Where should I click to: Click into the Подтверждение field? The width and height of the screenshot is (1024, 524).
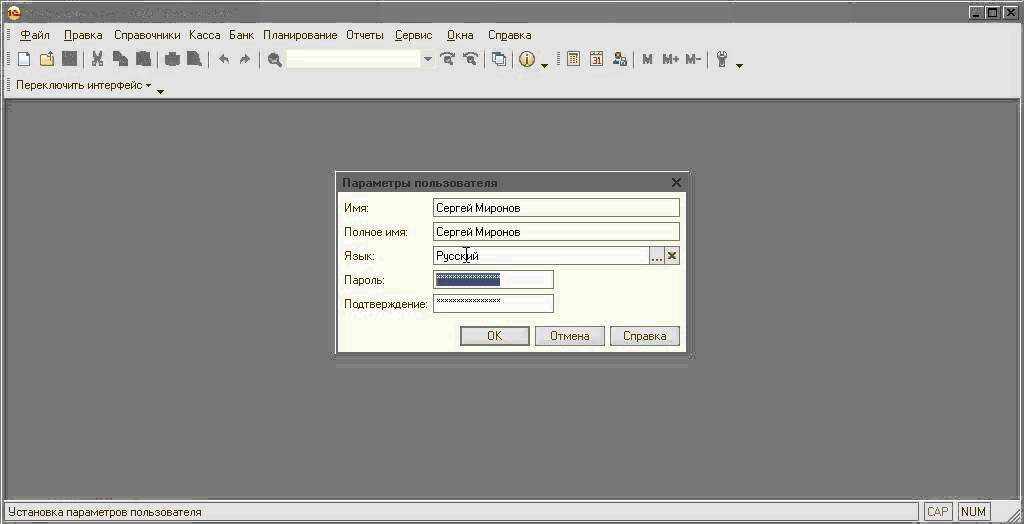[493, 303]
